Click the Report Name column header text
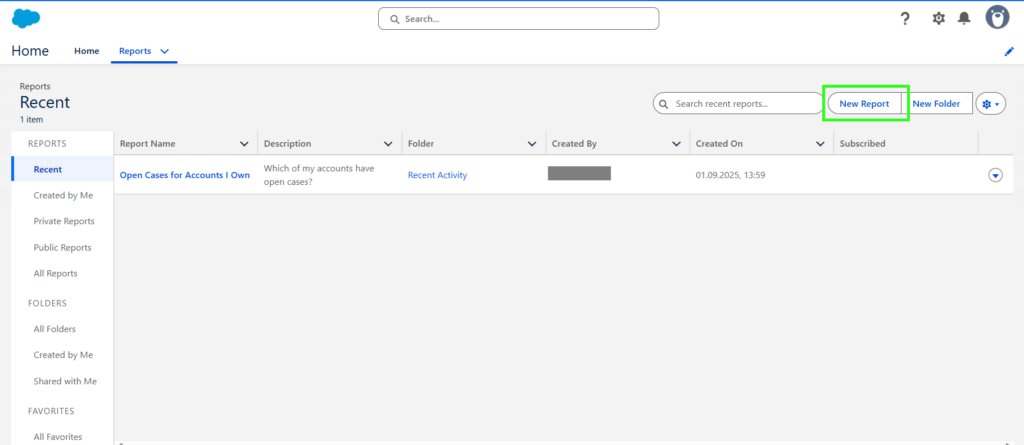 click(x=148, y=144)
